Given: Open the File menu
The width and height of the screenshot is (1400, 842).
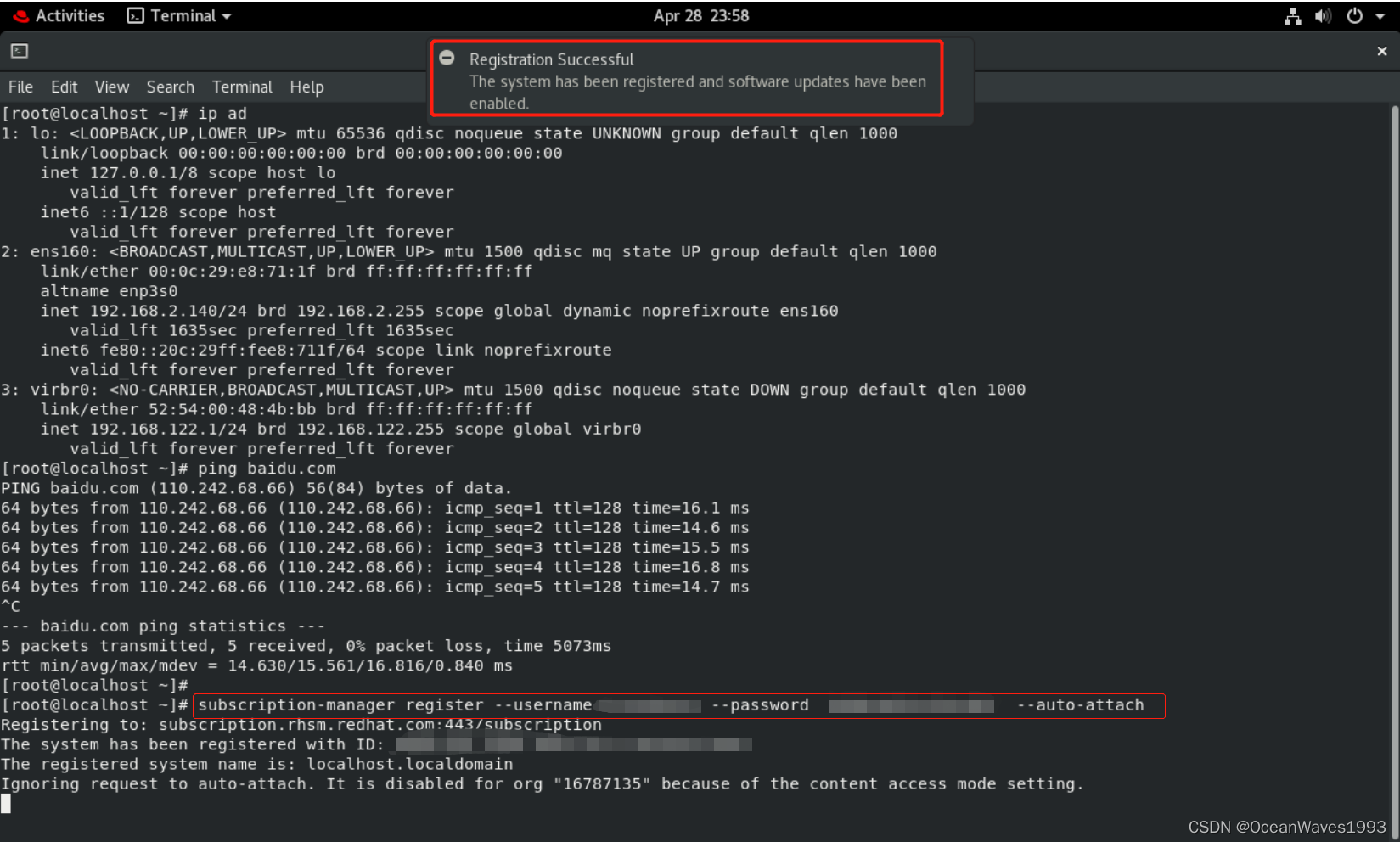Looking at the screenshot, I should [x=20, y=87].
